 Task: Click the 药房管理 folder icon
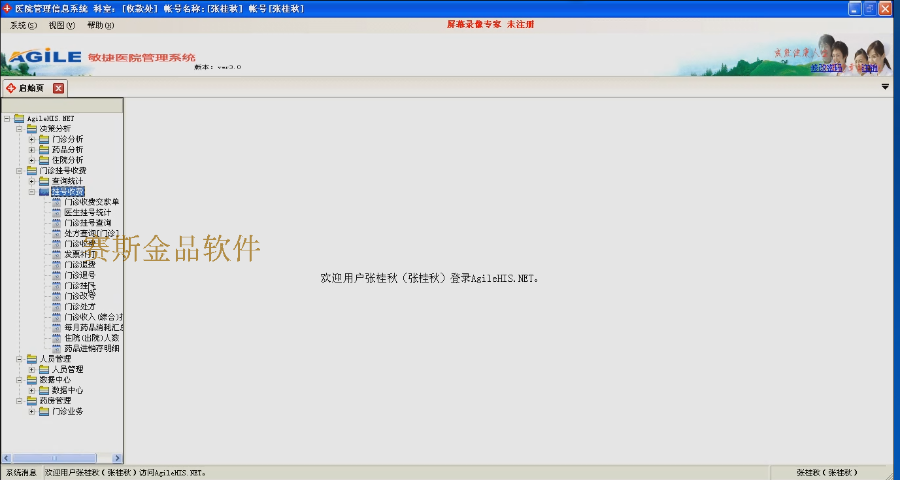tap(32, 401)
